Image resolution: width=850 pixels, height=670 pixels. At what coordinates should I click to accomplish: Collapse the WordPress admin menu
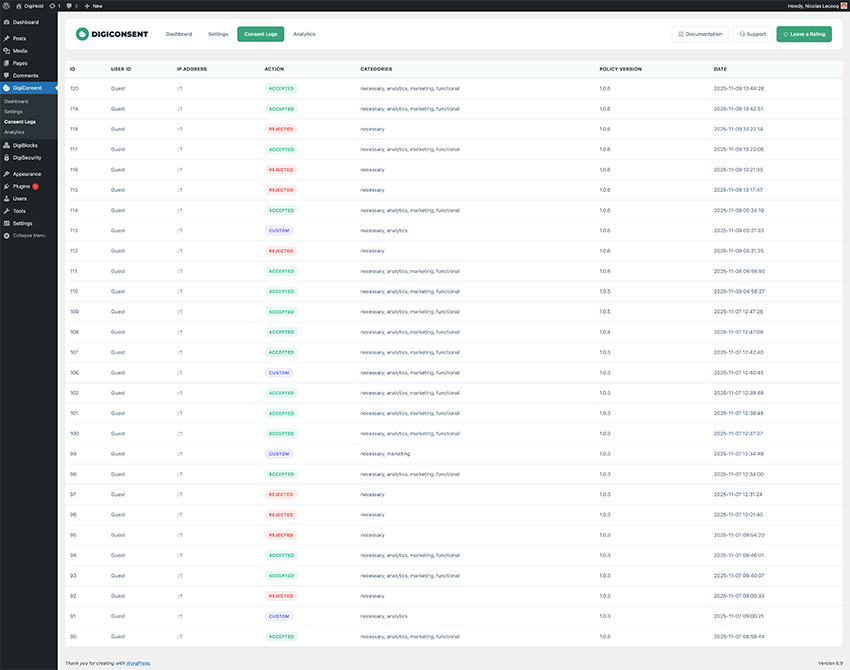(x=25, y=235)
